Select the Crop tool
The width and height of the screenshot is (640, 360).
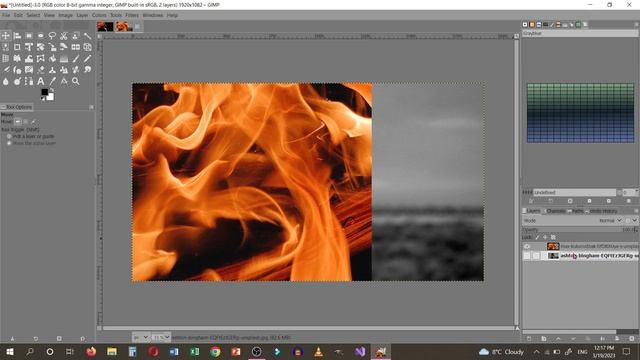pyautogui.click(x=17, y=47)
